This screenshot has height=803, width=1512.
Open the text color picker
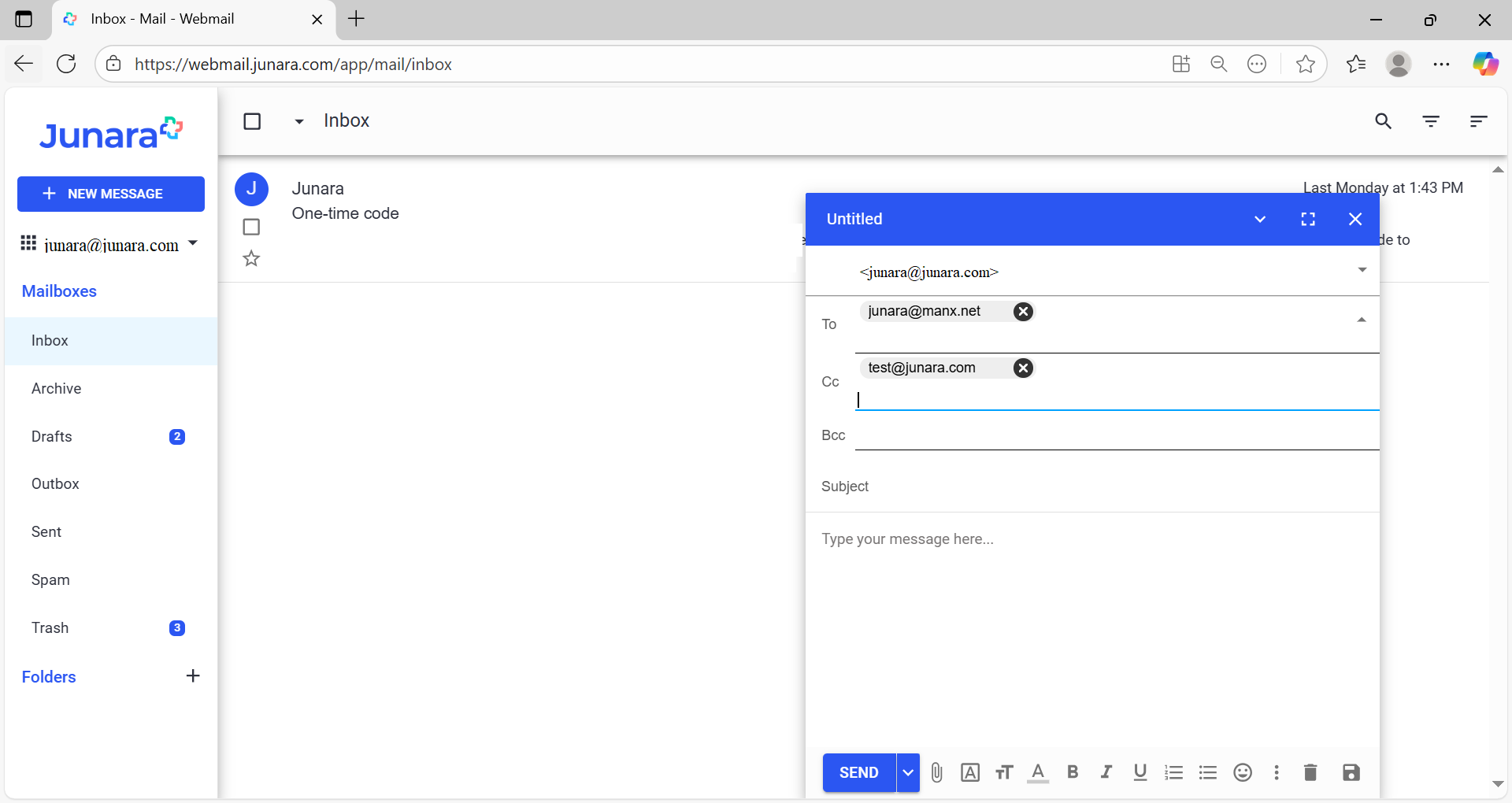(1038, 772)
